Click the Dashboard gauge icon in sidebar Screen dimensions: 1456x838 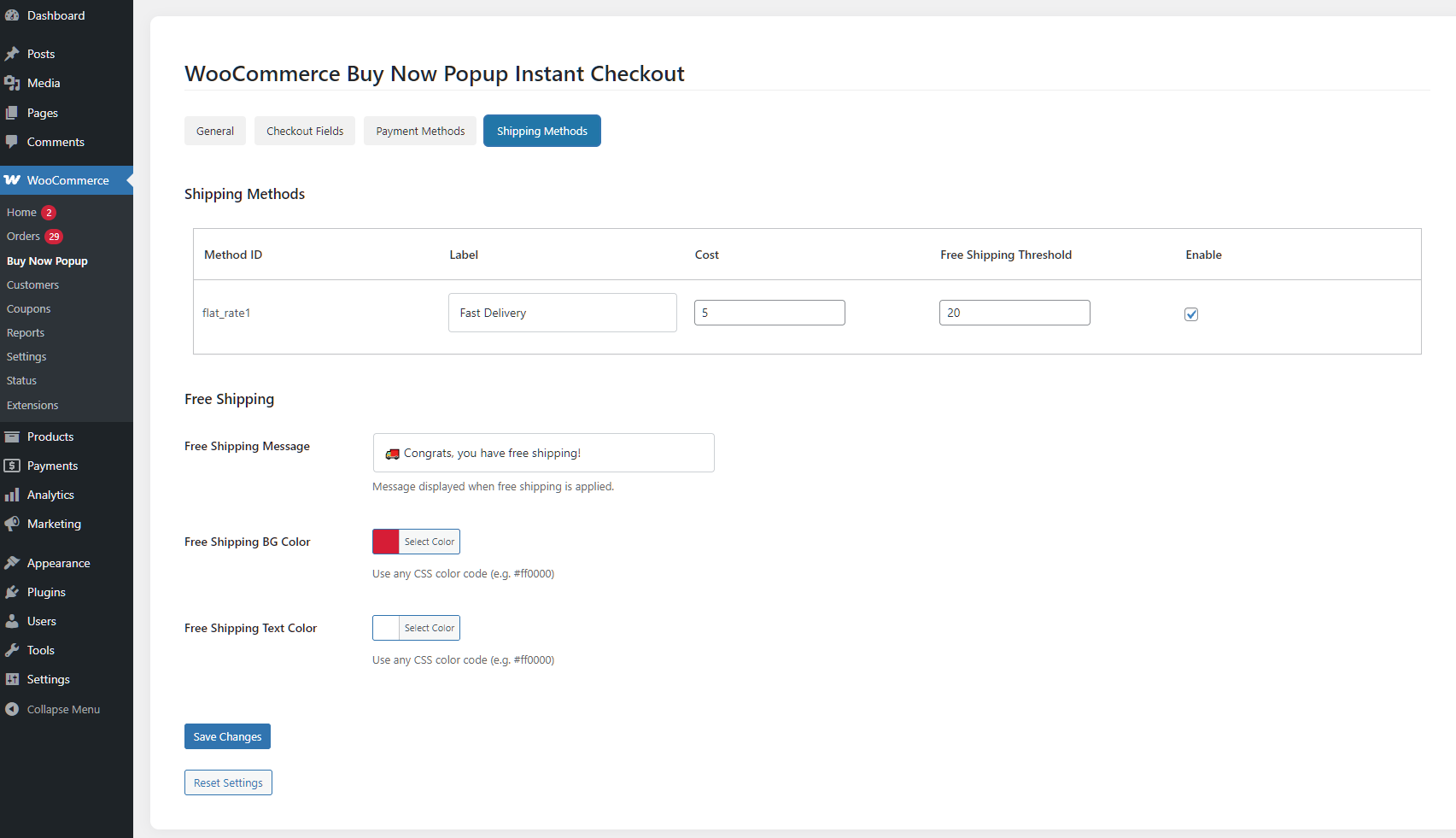point(12,15)
